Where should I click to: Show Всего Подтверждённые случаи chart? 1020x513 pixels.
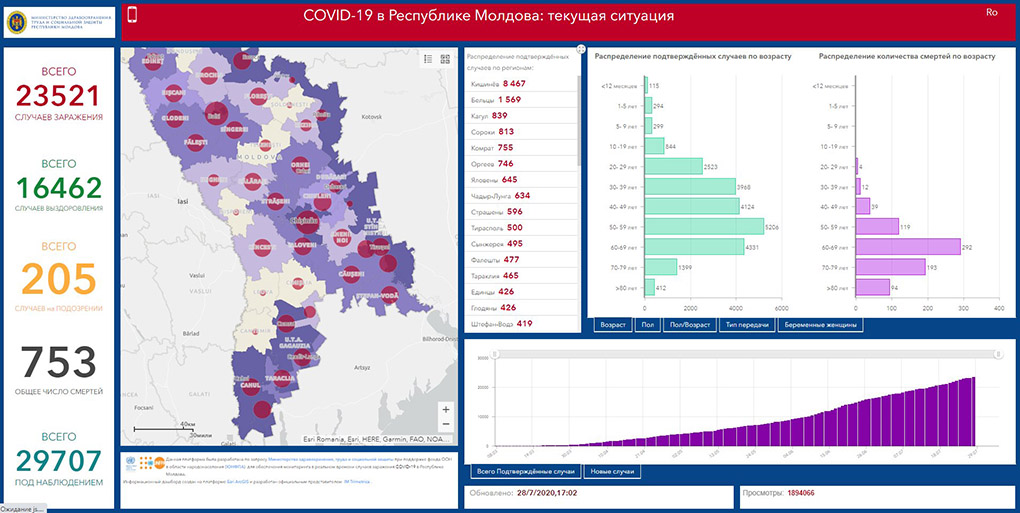(525, 471)
